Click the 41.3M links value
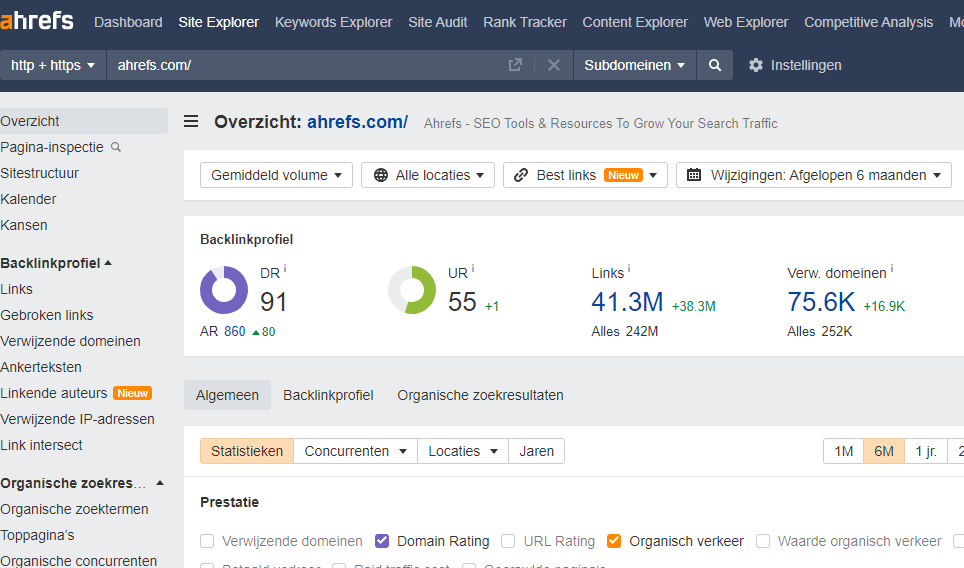 pos(627,302)
